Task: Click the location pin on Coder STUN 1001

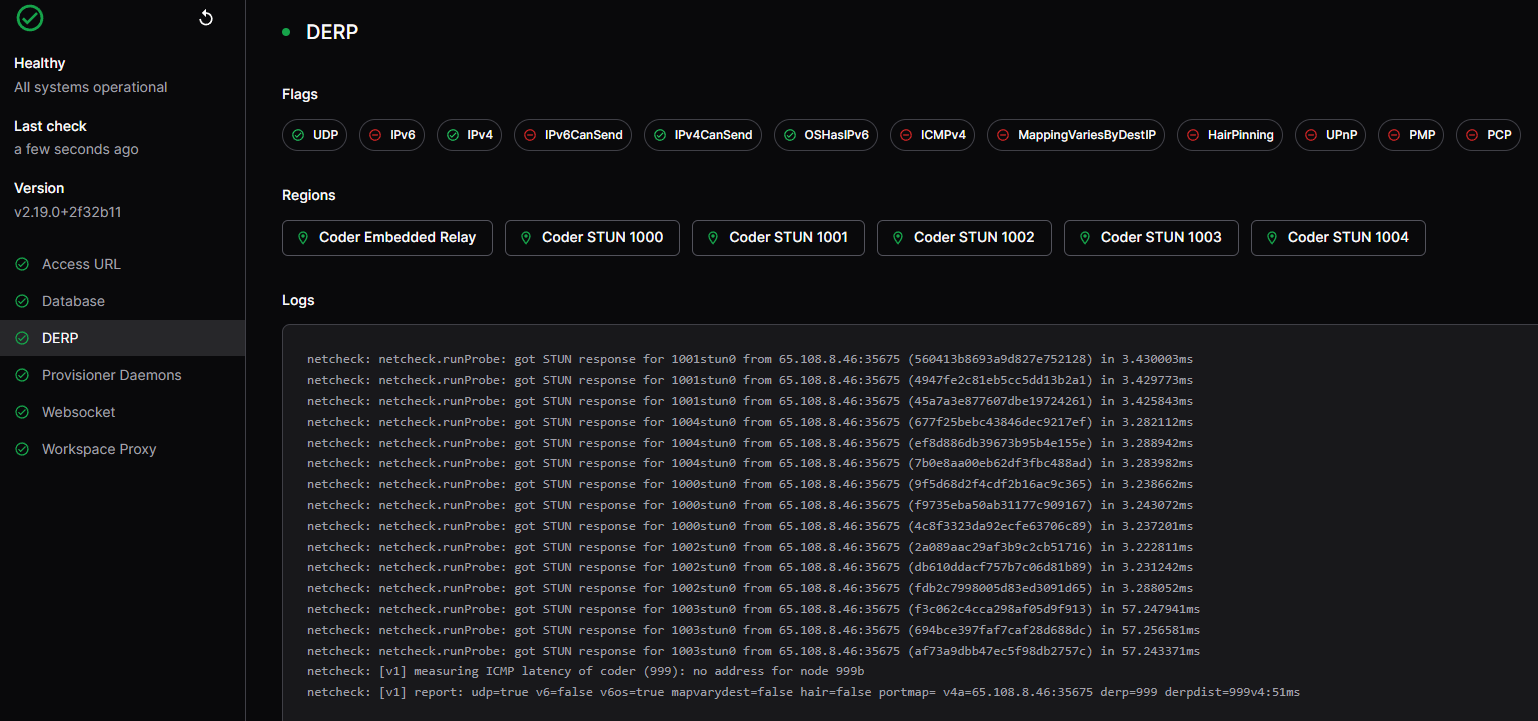Action: tap(713, 238)
